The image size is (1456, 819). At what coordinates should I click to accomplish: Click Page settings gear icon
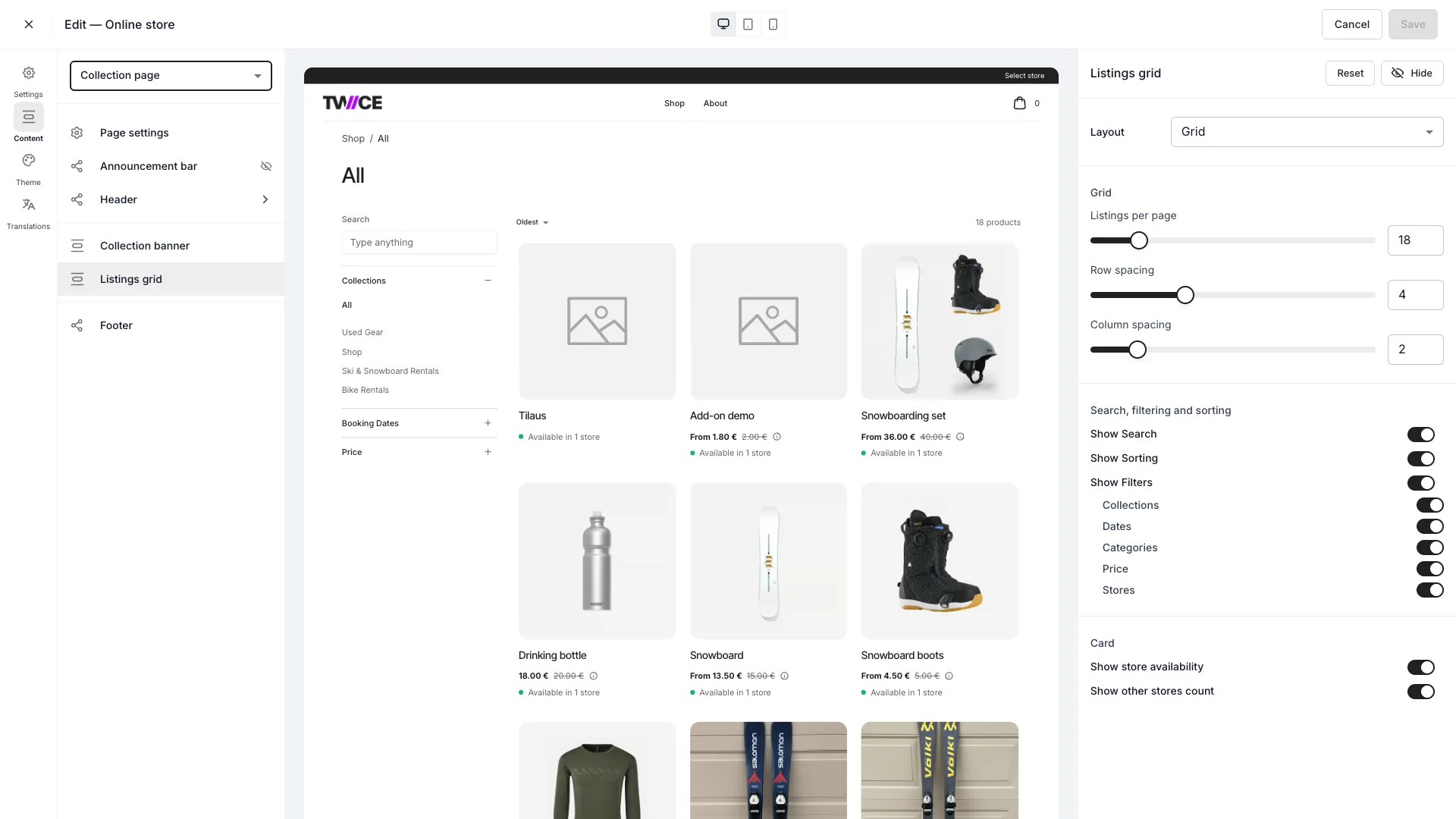pos(77,133)
